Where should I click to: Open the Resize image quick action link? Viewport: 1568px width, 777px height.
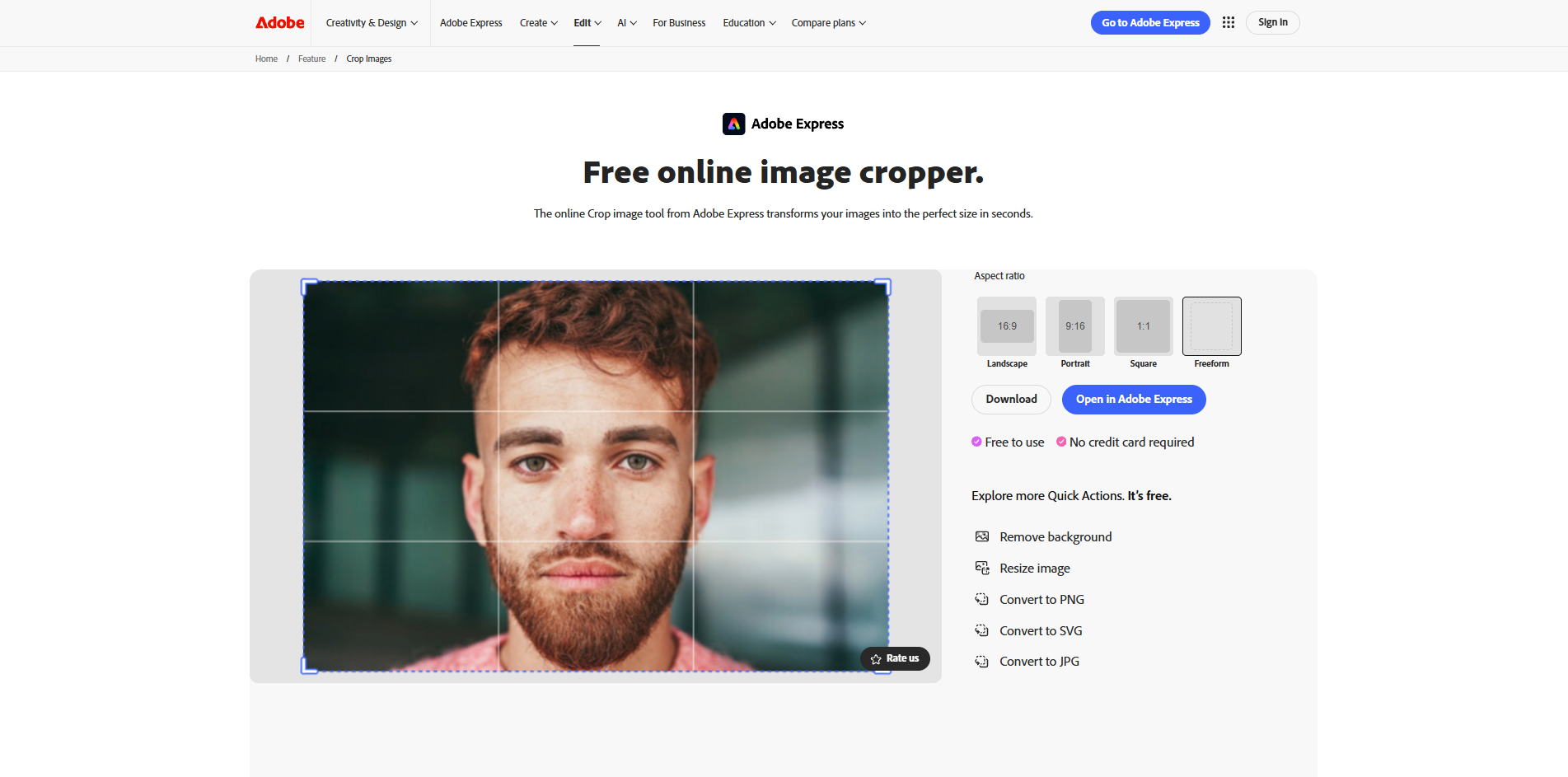pyautogui.click(x=1035, y=569)
